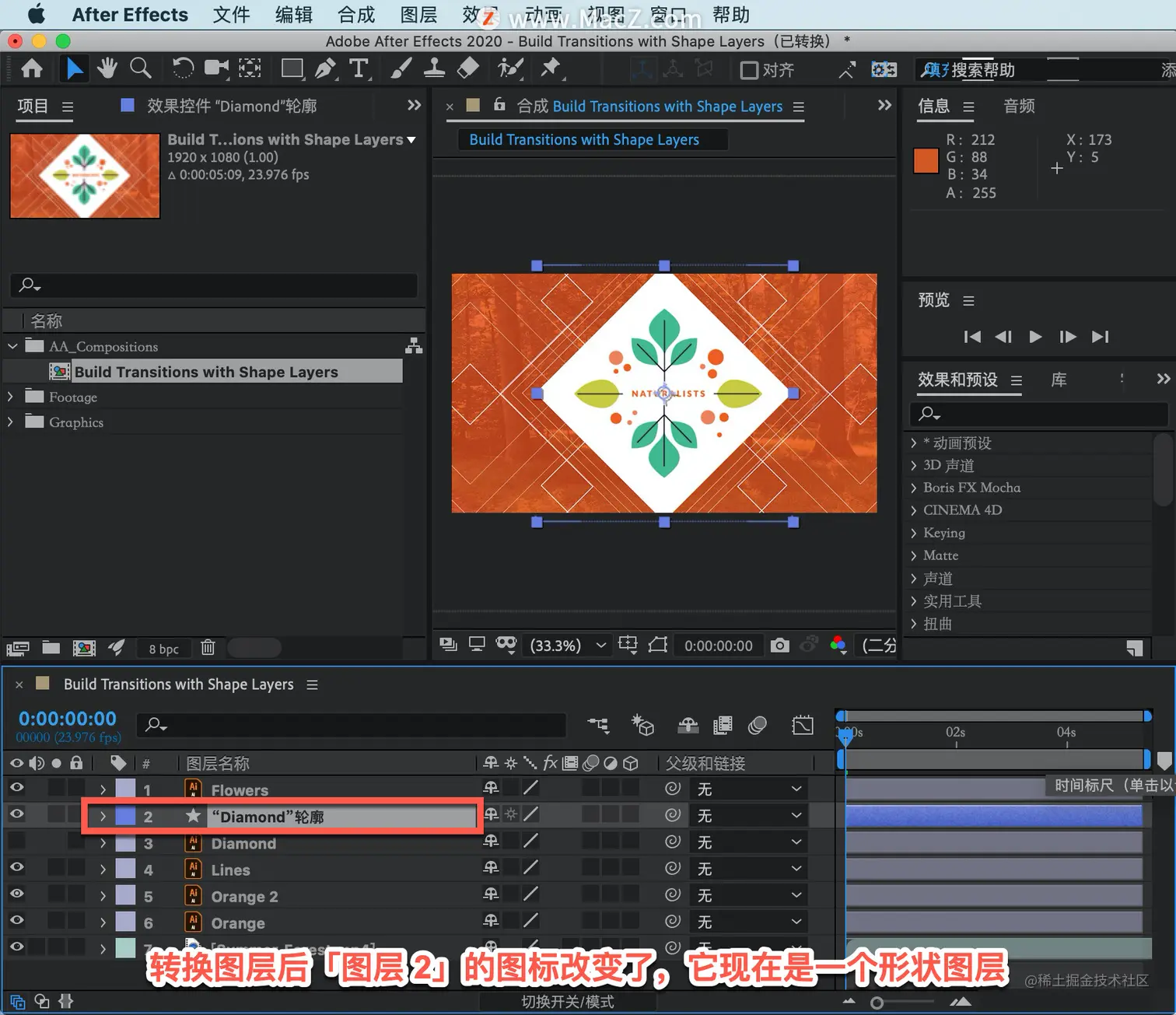Screen dimensions: 1176x1015
Task: Select the Brush tool
Action: [x=401, y=69]
